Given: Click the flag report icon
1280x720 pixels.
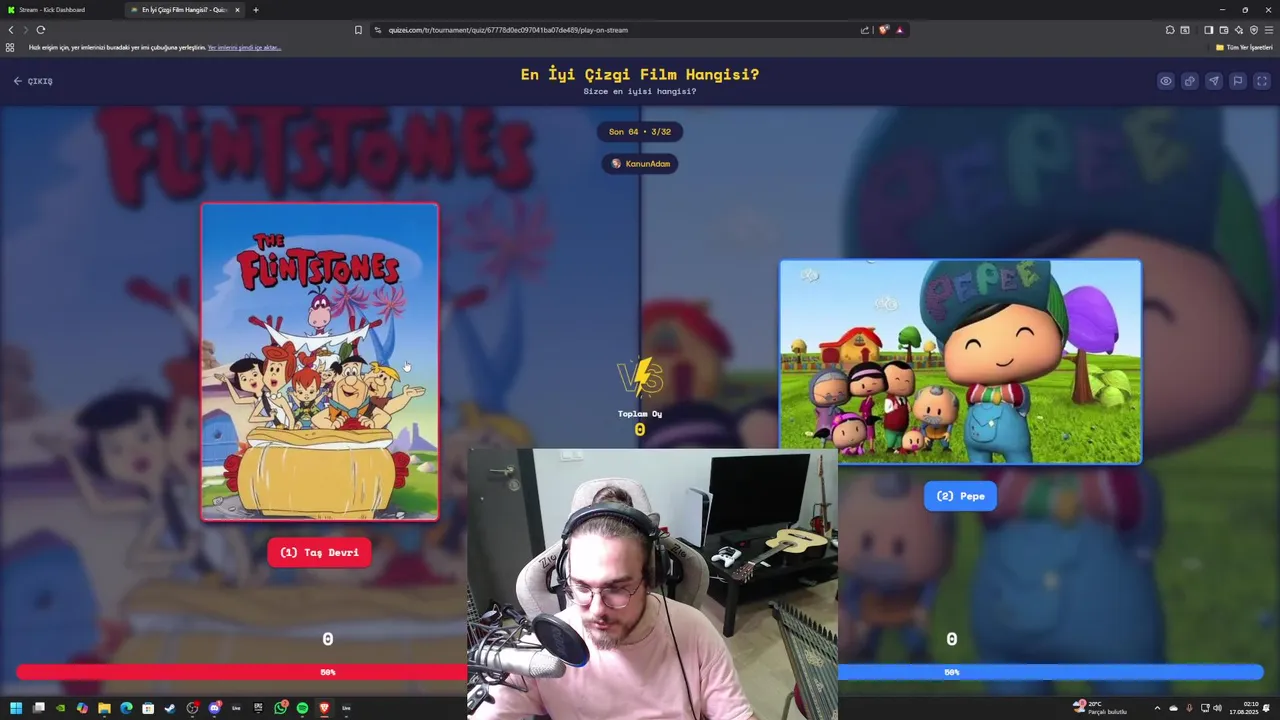Looking at the screenshot, I should pyautogui.click(x=1238, y=81).
